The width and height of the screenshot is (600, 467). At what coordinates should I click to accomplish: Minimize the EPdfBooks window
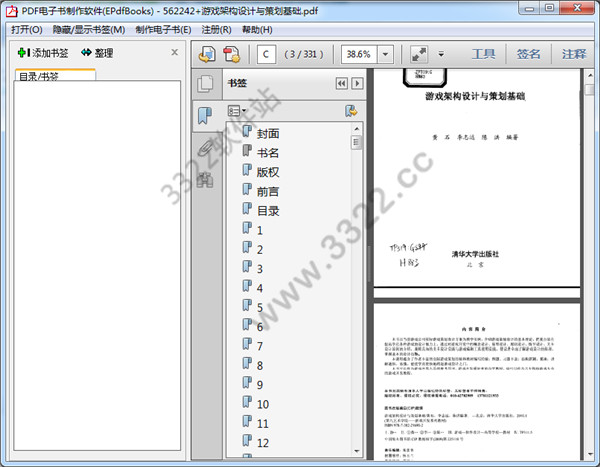point(530,8)
